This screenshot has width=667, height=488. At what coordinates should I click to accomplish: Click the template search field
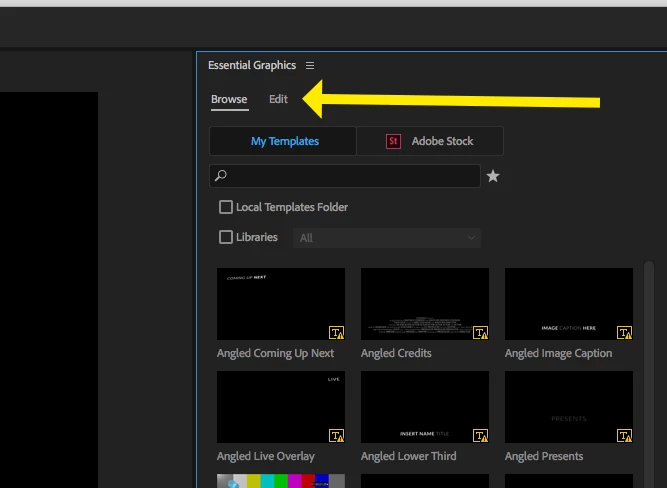(x=345, y=176)
